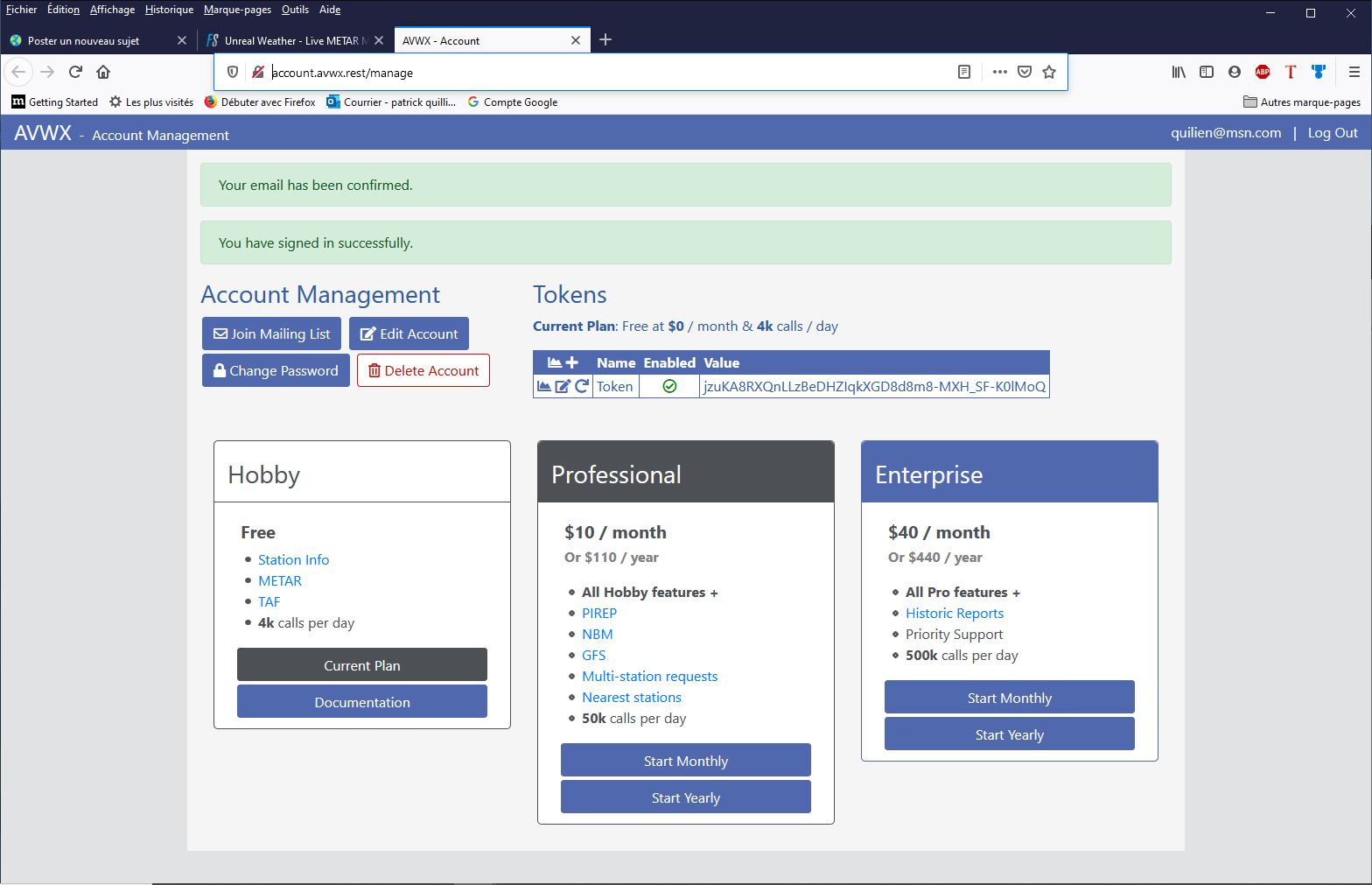Close the AVWX - Account tab
Image resolution: width=1372 pixels, height=885 pixels.
[576, 40]
